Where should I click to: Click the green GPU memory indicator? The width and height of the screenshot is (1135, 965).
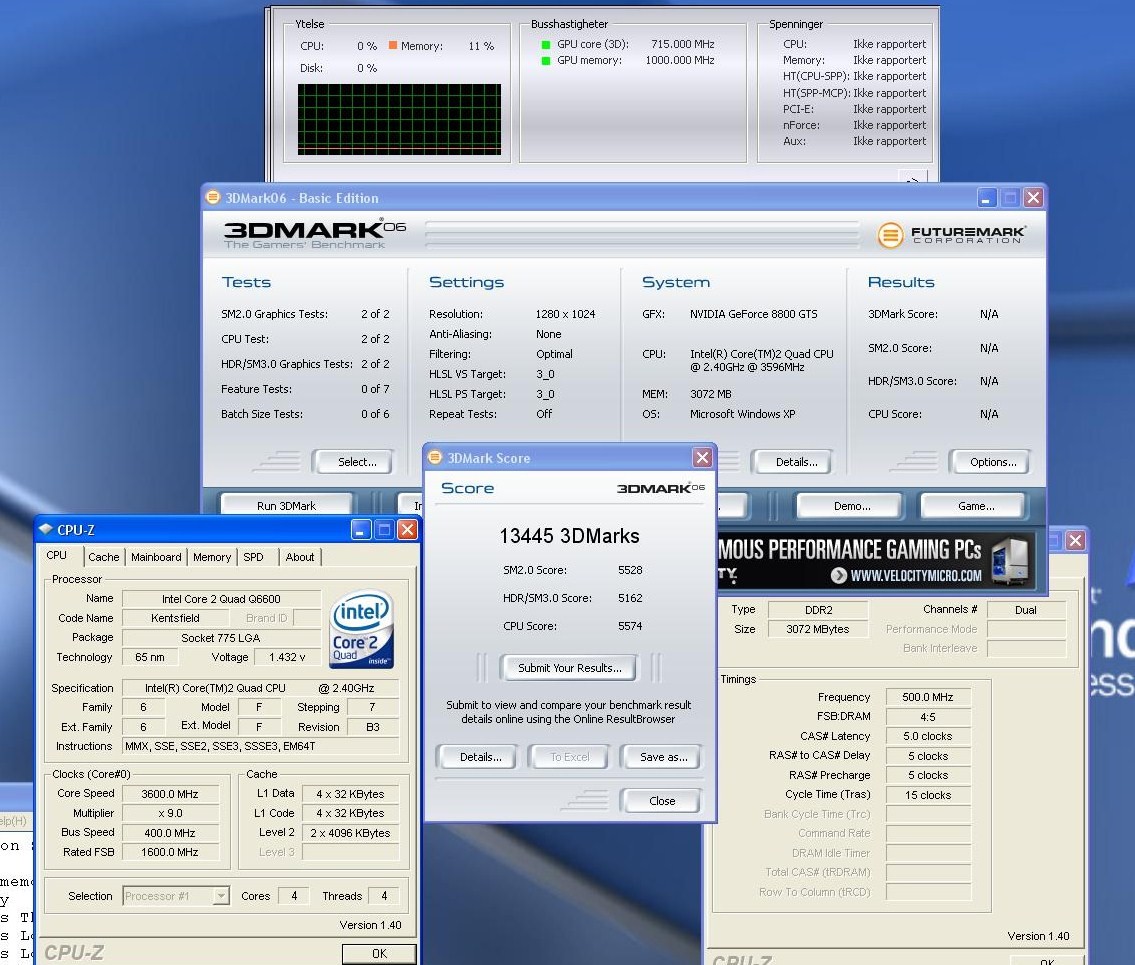click(x=546, y=61)
